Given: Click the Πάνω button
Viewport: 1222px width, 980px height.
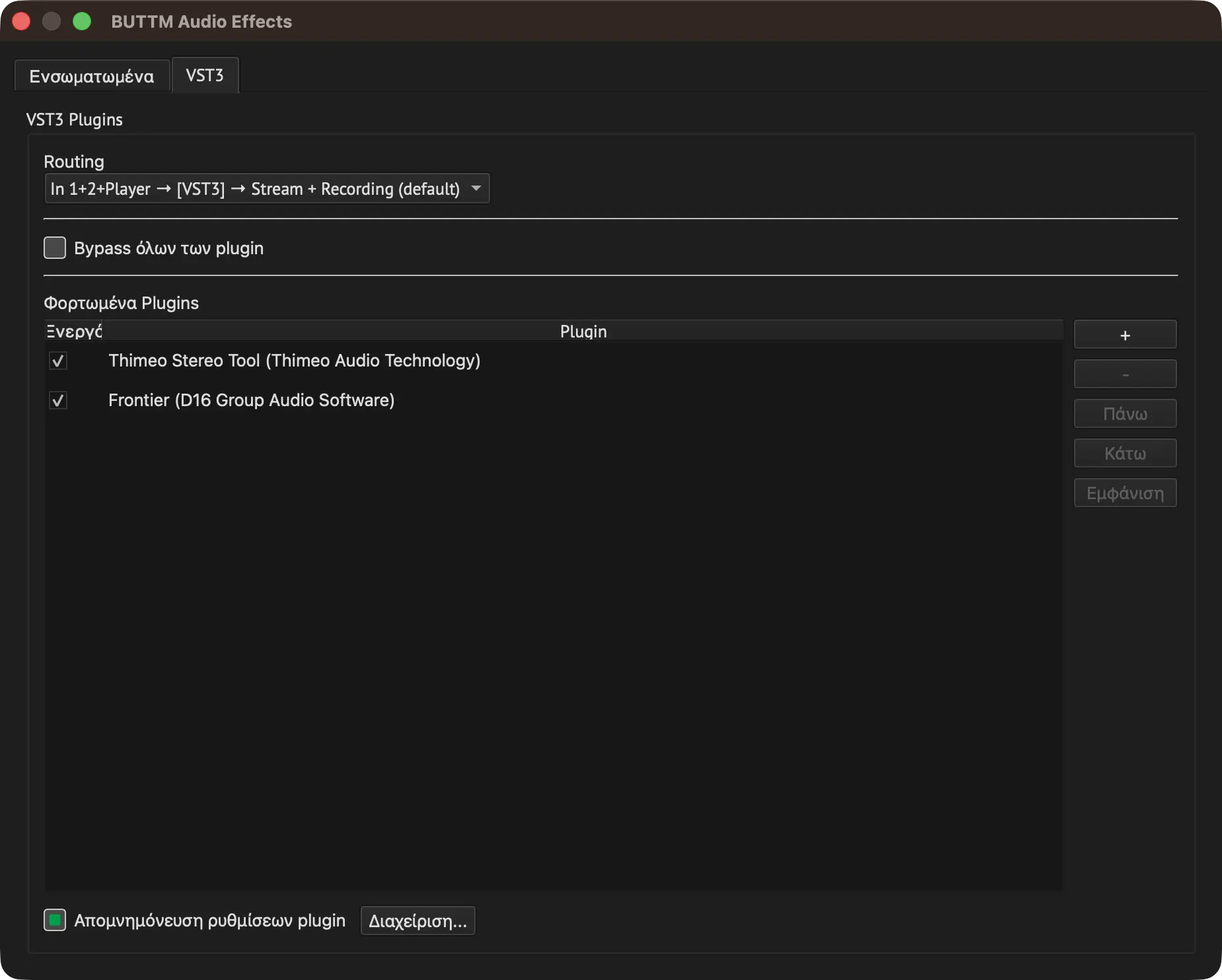Looking at the screenshot, I should (1125, 414).
